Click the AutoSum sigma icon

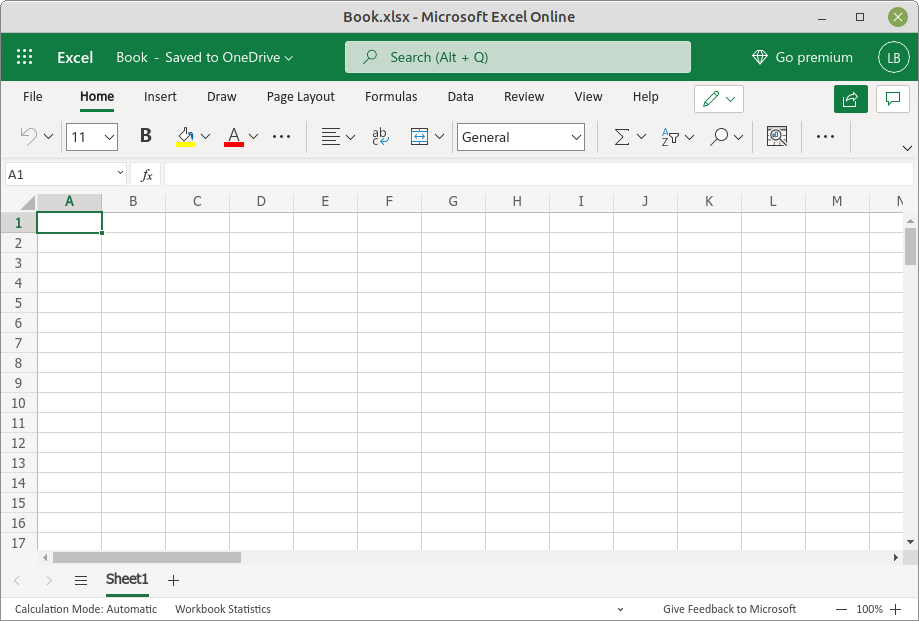[622, 137]
